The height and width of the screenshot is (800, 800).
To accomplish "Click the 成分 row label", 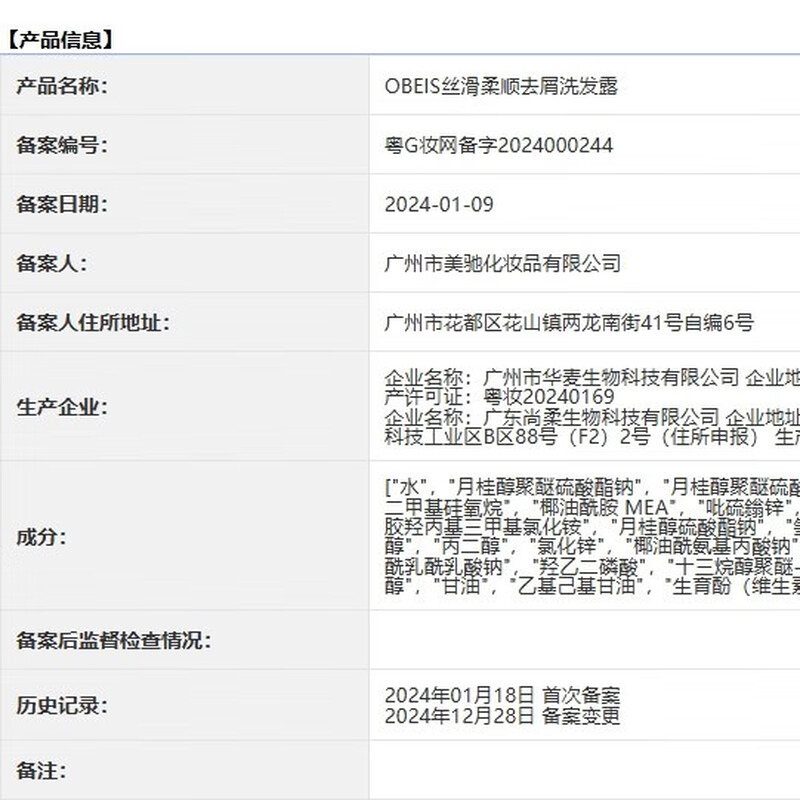I will coord(41,537).
